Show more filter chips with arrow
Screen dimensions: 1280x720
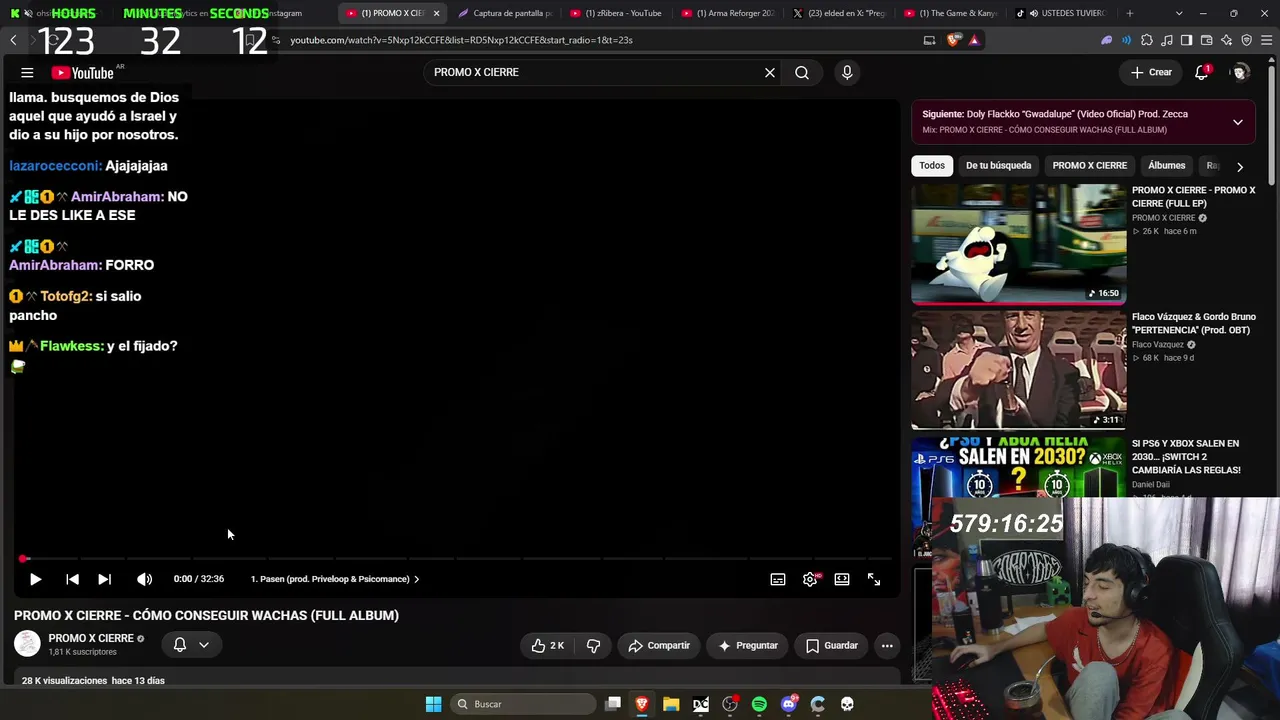[x=1240, y=167]
